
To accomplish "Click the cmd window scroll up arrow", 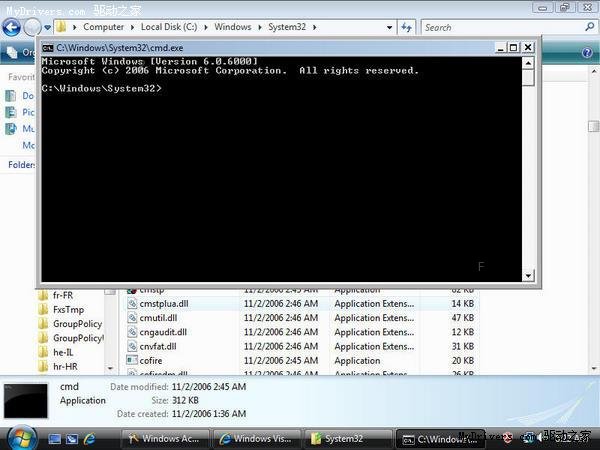I will point(528,62).
